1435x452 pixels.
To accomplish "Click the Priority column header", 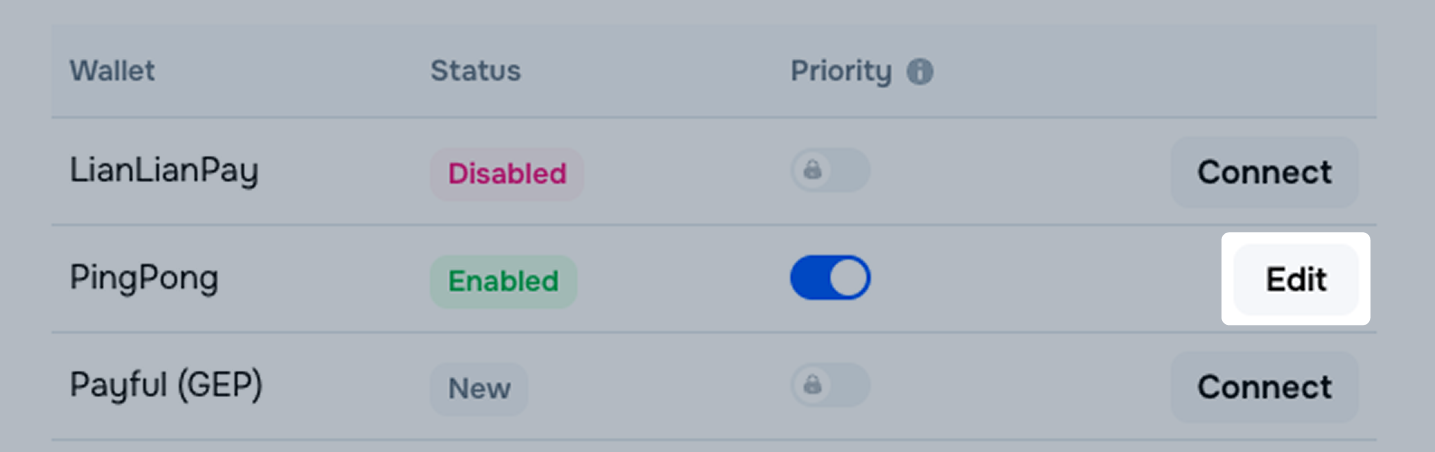I will pyautogui.click(x=840, y=72).
